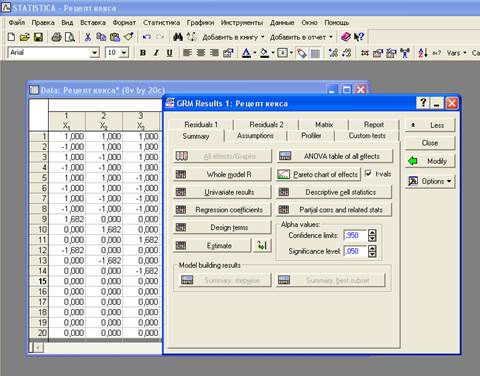
Task: Apply Underline formatting
Action: click(169, 53)
